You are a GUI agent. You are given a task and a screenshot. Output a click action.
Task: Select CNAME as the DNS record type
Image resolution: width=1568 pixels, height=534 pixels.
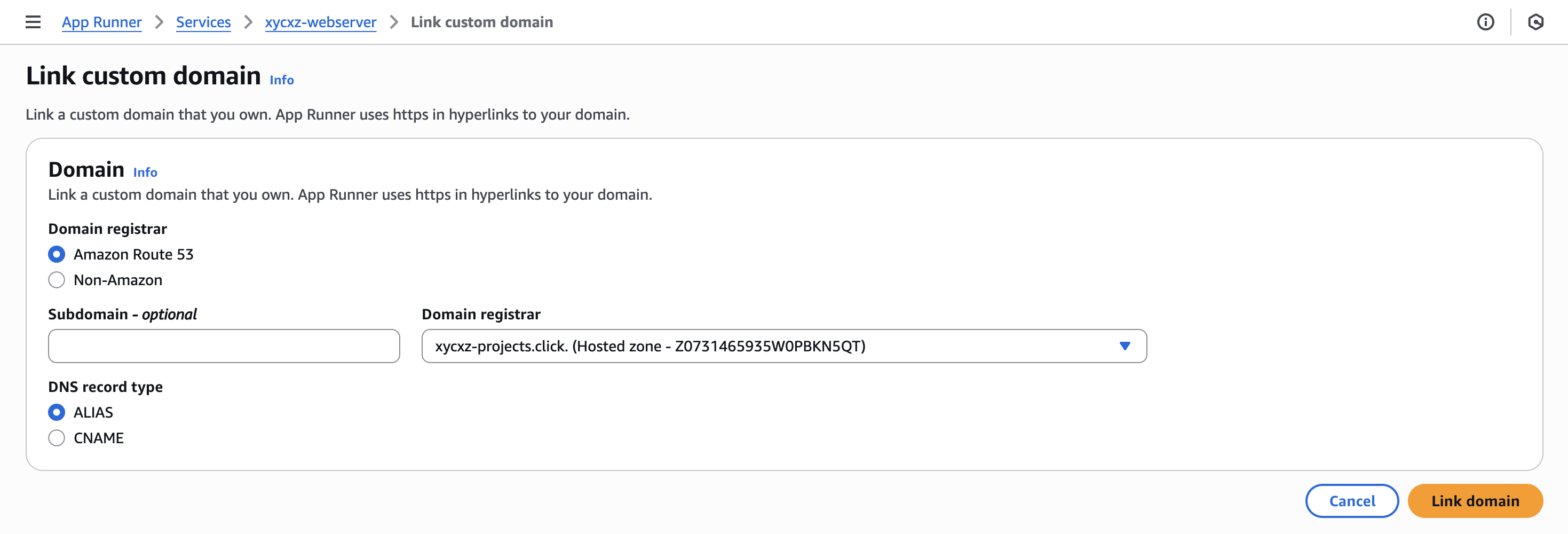57,437
